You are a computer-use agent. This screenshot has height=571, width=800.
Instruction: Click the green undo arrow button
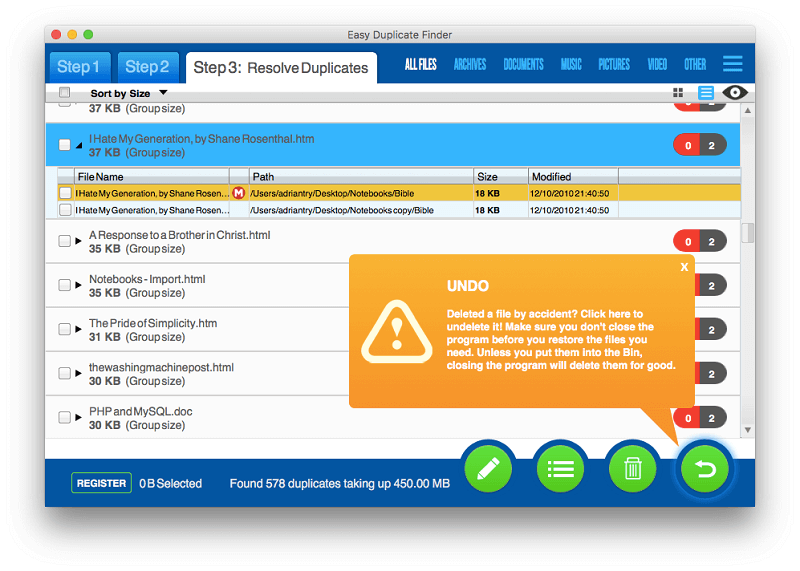[705, 468]
